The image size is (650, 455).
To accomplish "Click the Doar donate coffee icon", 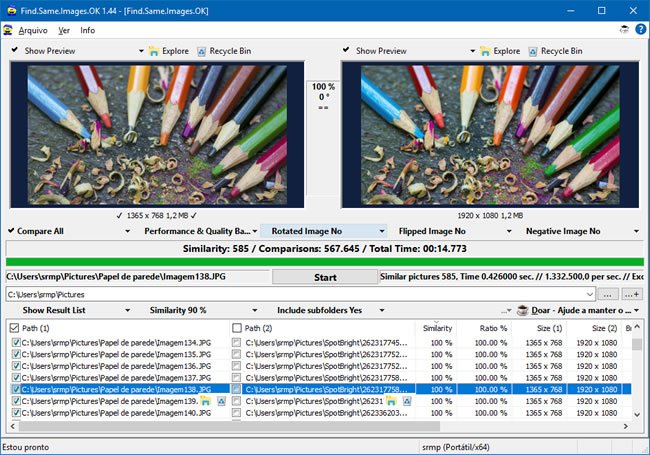I will tap(522, 311).
